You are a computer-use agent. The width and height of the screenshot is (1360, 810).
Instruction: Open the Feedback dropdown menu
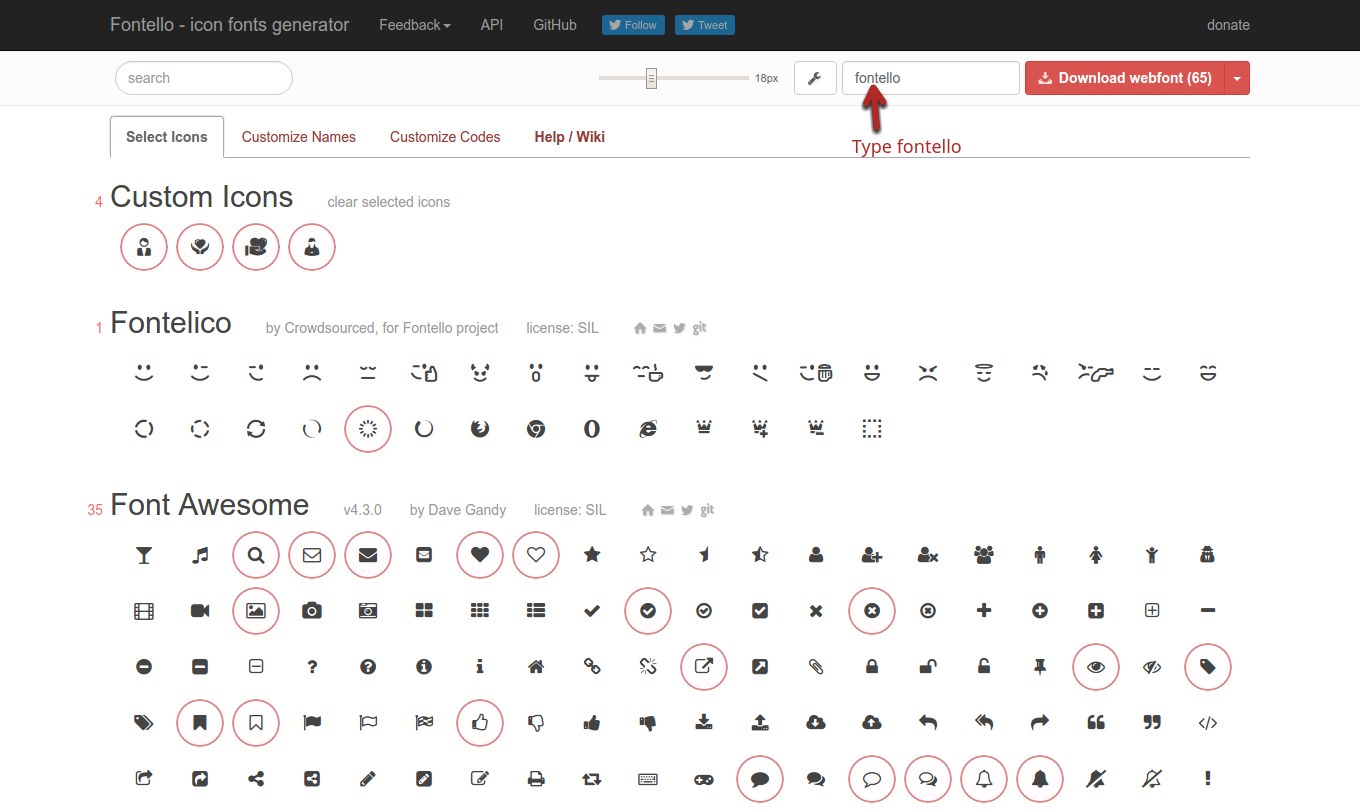point(414,25)
